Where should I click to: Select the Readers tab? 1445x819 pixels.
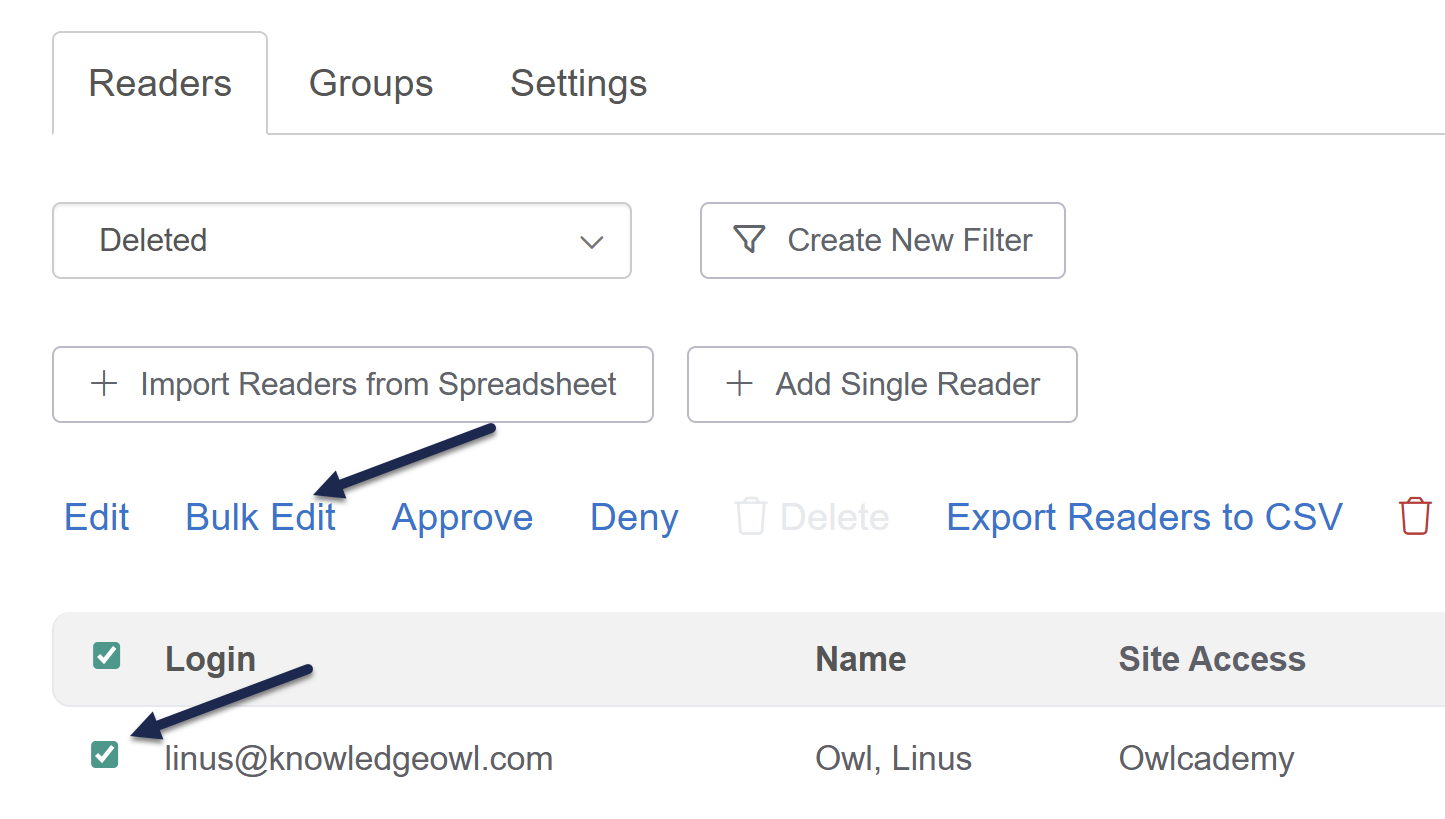[160, 83]
